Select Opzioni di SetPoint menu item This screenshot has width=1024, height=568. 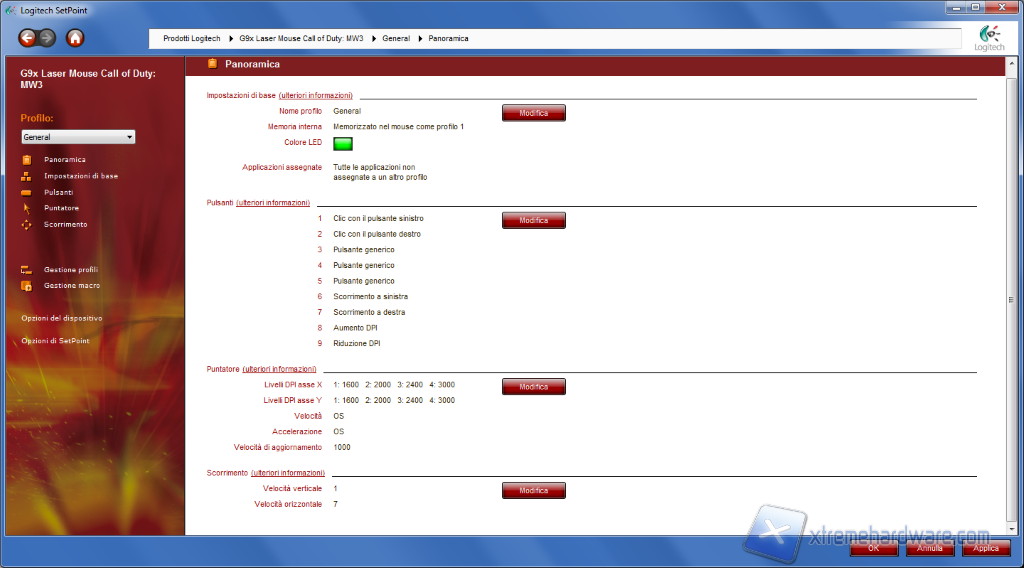pyautogui.click(x=55, y=341)
